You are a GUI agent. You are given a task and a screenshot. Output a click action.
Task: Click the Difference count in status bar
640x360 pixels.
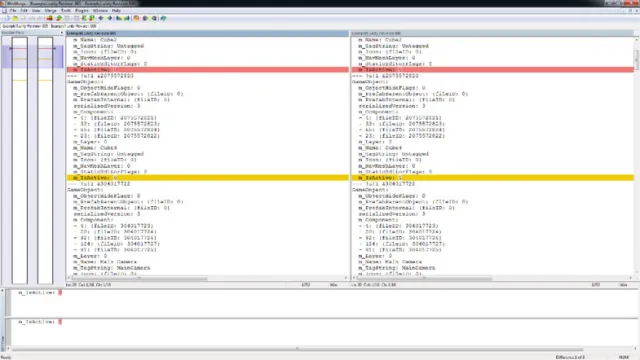pyautogui.click(x=570, y=358)
